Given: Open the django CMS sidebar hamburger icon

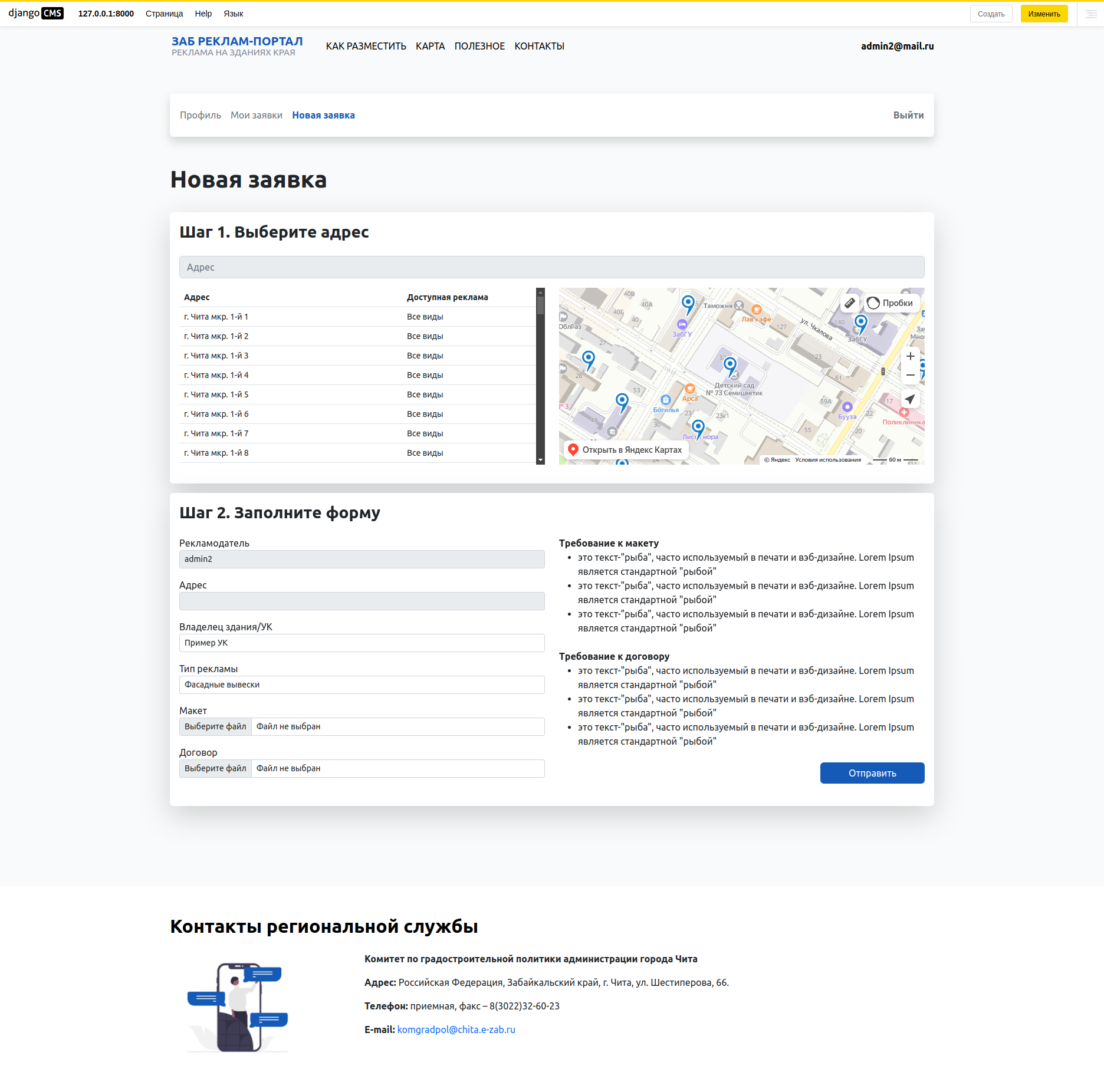Looking at the screenshot, I should [x=1091, y=14].
